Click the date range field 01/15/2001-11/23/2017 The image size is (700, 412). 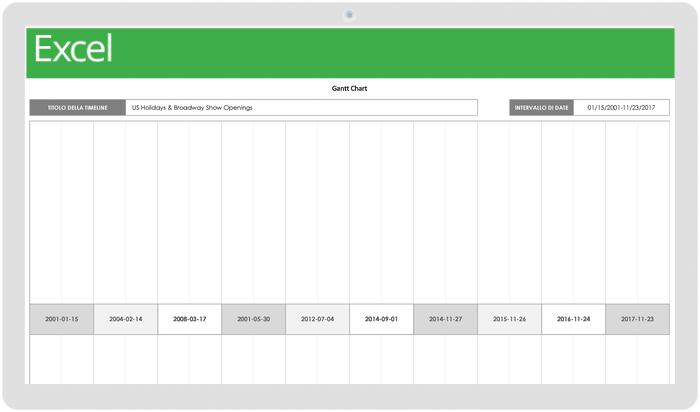621,108
